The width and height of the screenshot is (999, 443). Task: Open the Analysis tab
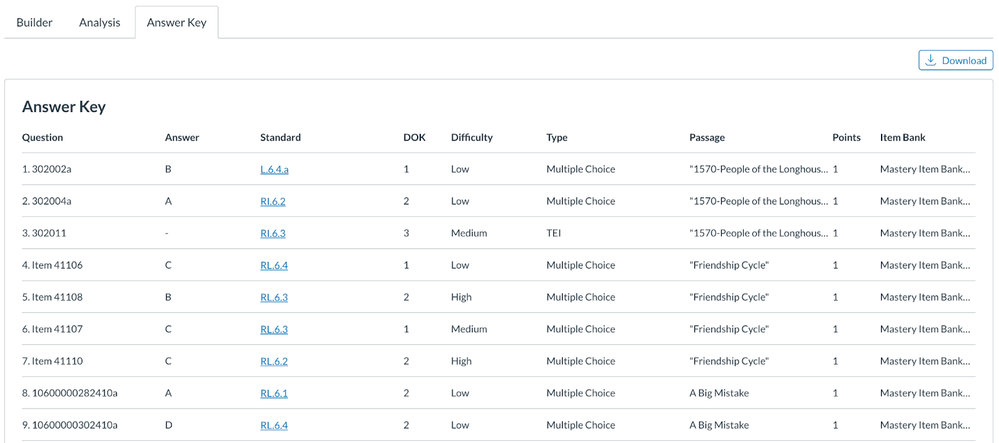click(x=100, y=22)
